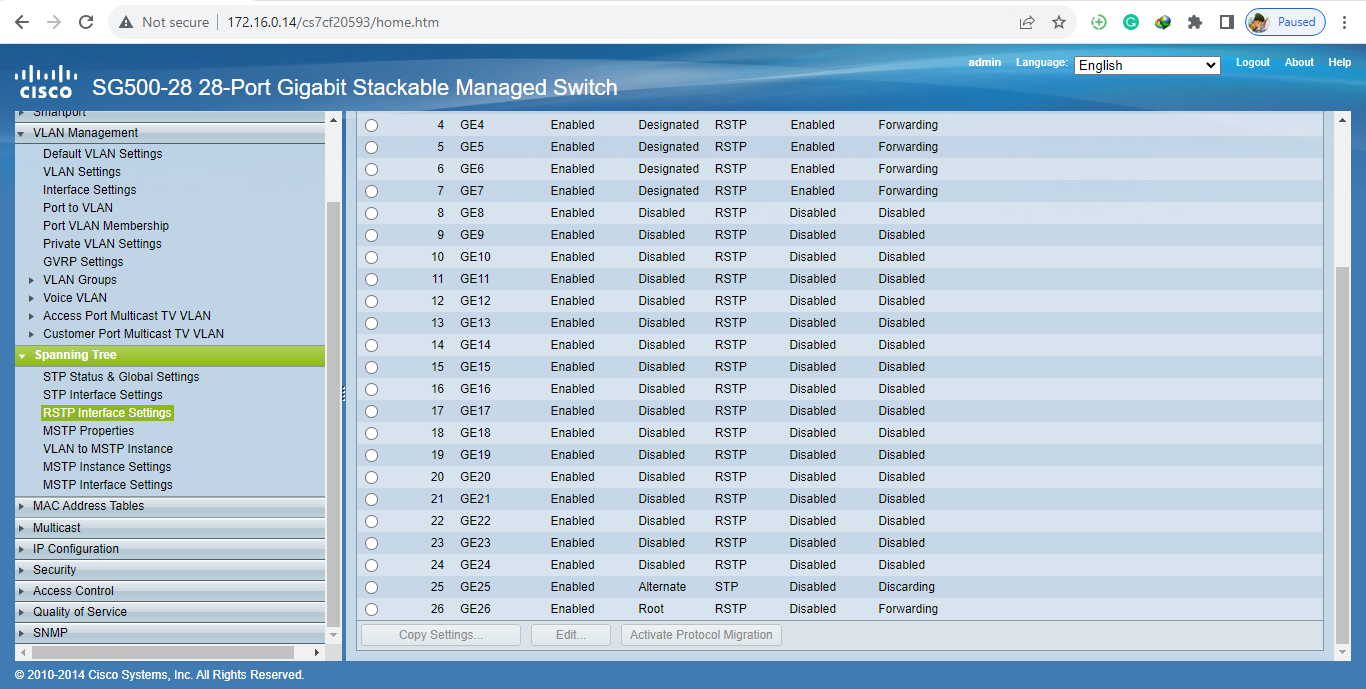Screen dimensions: 1366x689
Task: Click the Logout link
Action: click(1253, 62)
